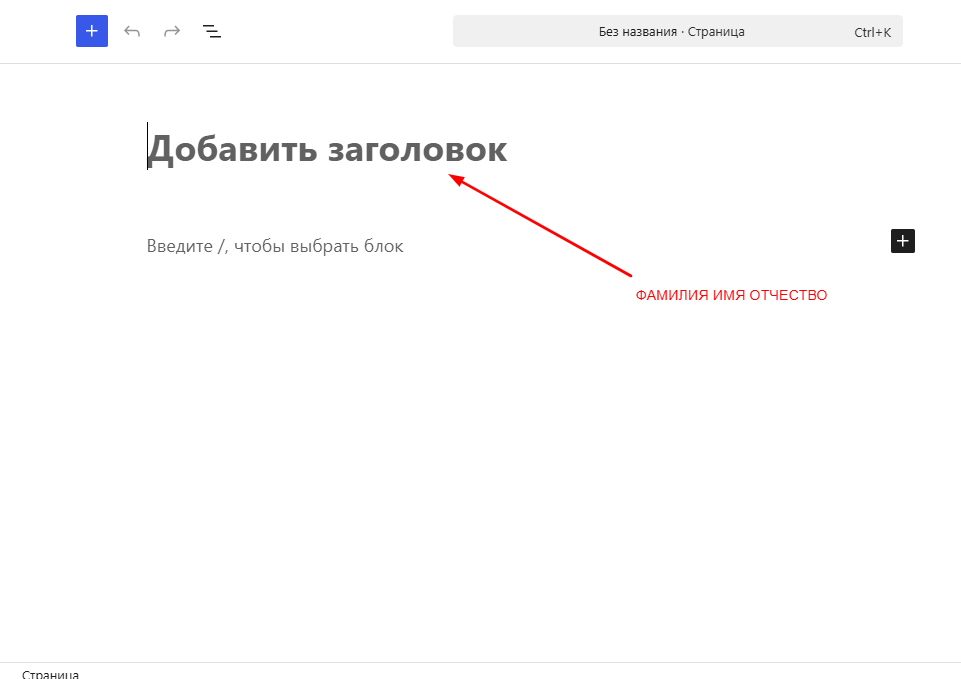The height and width of the screenshot is (679, 961).
Task: Redo the last change with the curved-right arrow
Action: click(171, 31)
